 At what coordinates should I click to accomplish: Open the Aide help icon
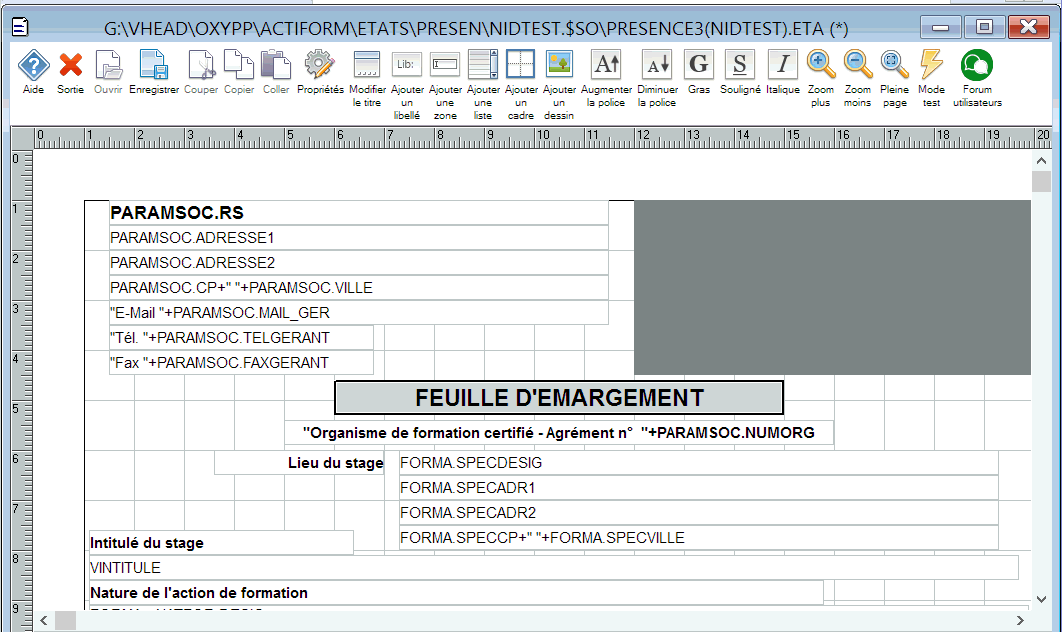[x=33, y=65]
